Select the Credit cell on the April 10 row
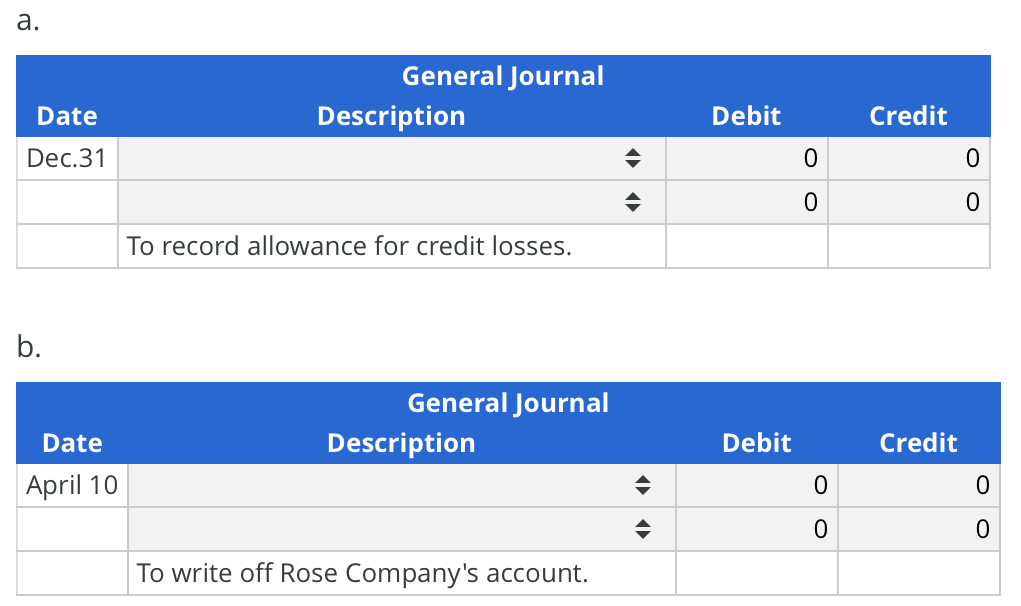 [918, 484]
